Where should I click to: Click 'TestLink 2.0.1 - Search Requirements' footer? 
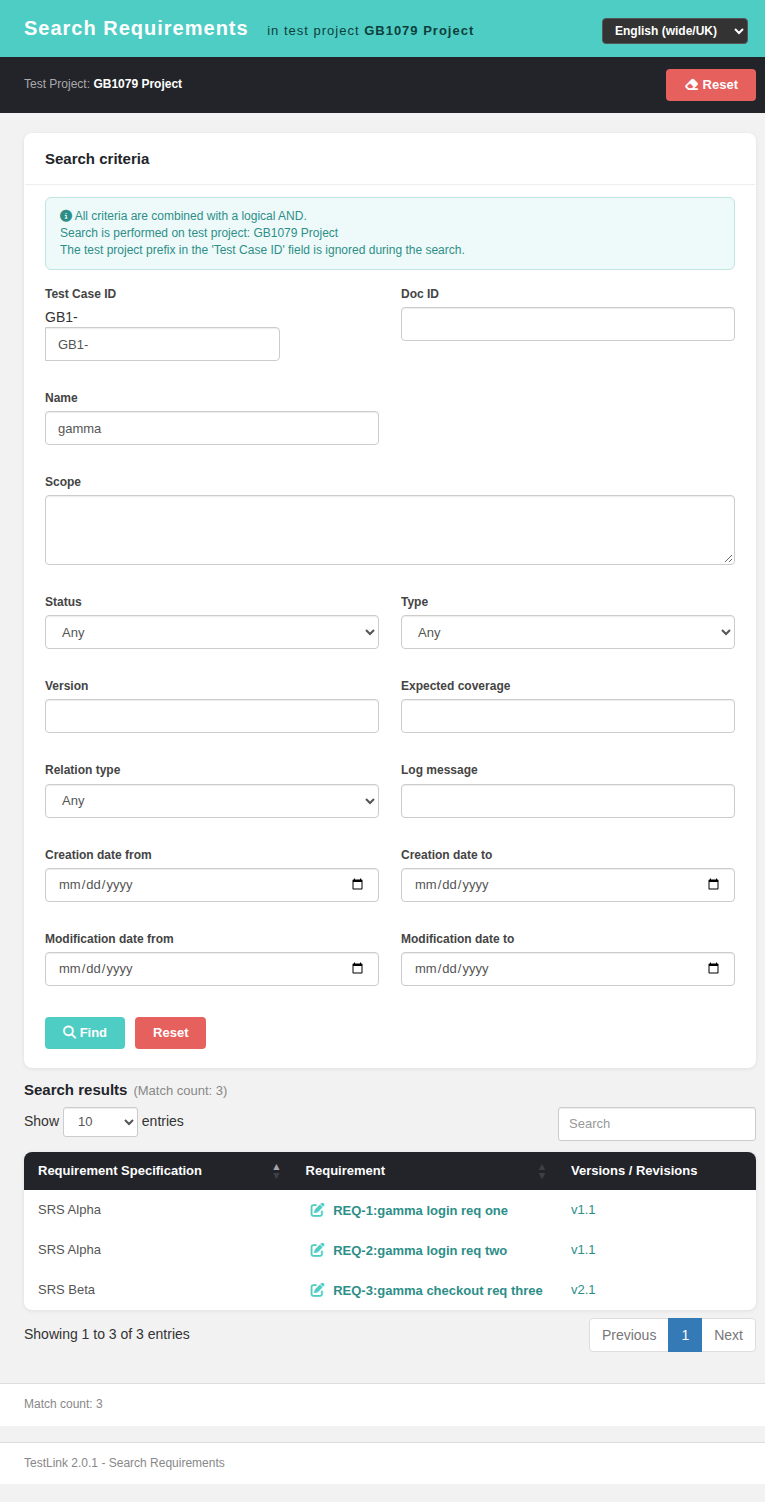(x=124, y=1463)
